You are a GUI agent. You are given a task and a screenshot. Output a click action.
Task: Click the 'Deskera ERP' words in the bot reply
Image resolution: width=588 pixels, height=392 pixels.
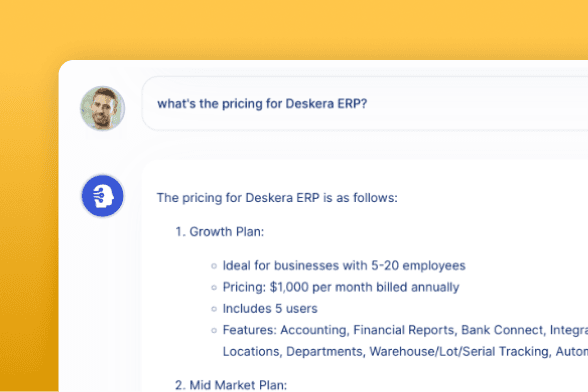[282, 198]
